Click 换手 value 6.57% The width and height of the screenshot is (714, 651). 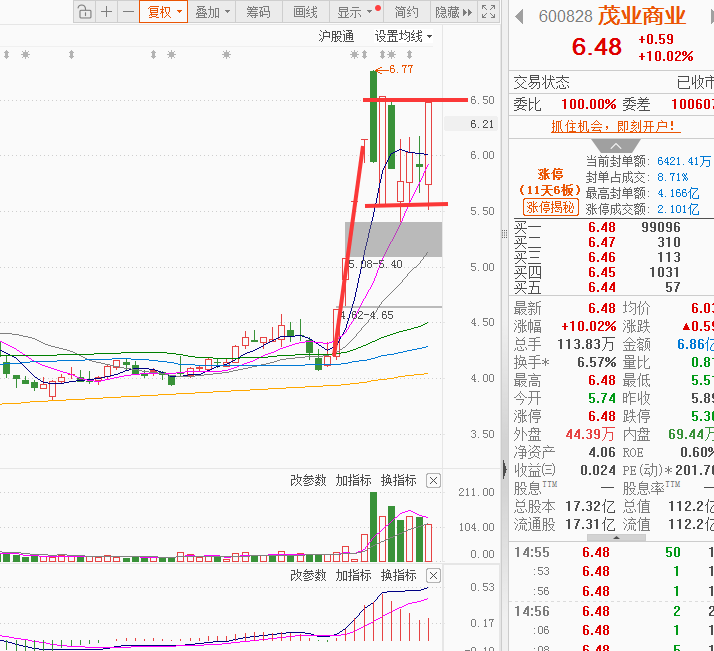tap(597, 362)
